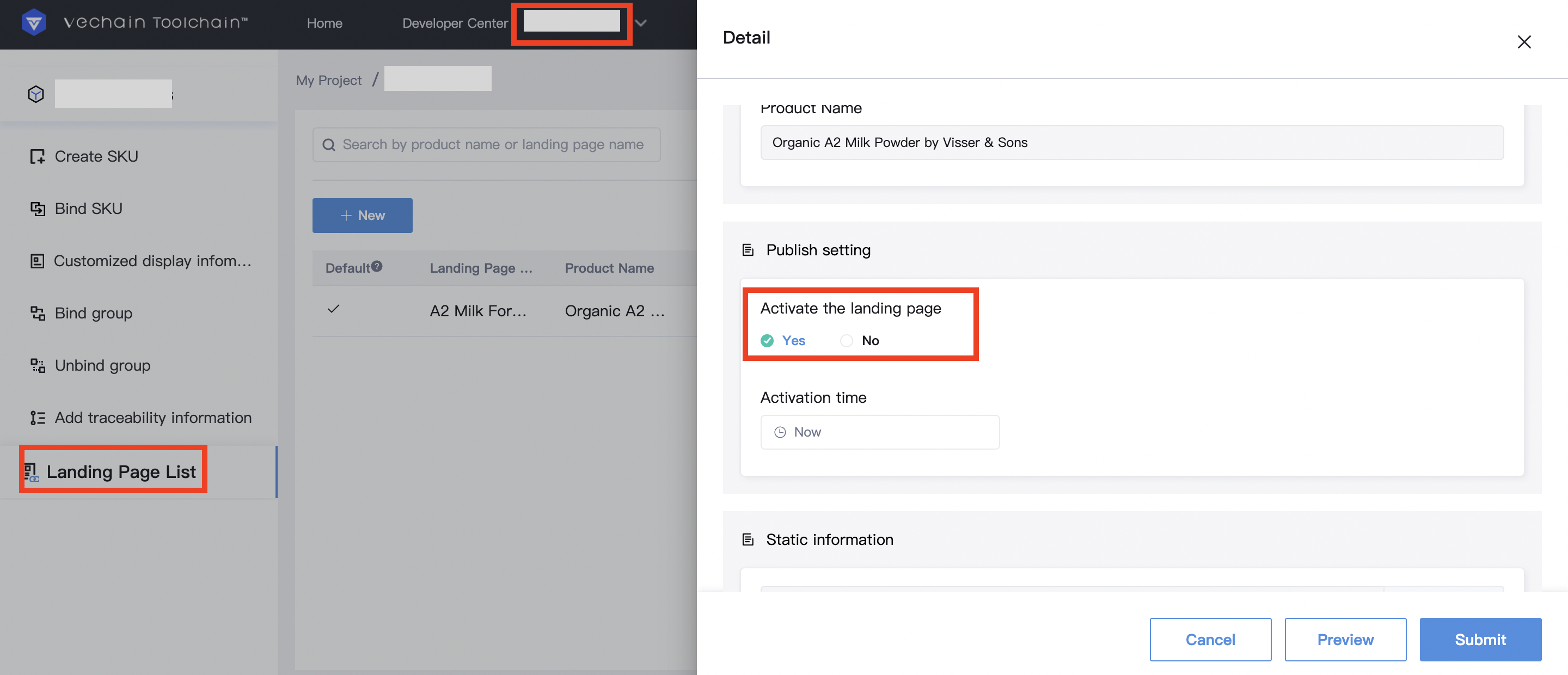Click the 'A2 Milk For...' landing page cell

(x=478, y=311)
